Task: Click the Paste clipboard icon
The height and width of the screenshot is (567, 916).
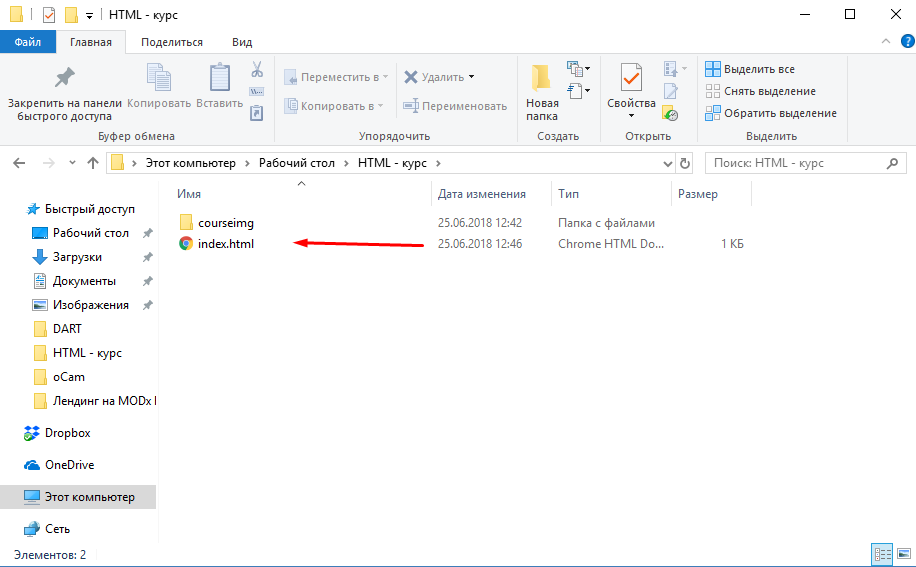Action: click(220, 78)
